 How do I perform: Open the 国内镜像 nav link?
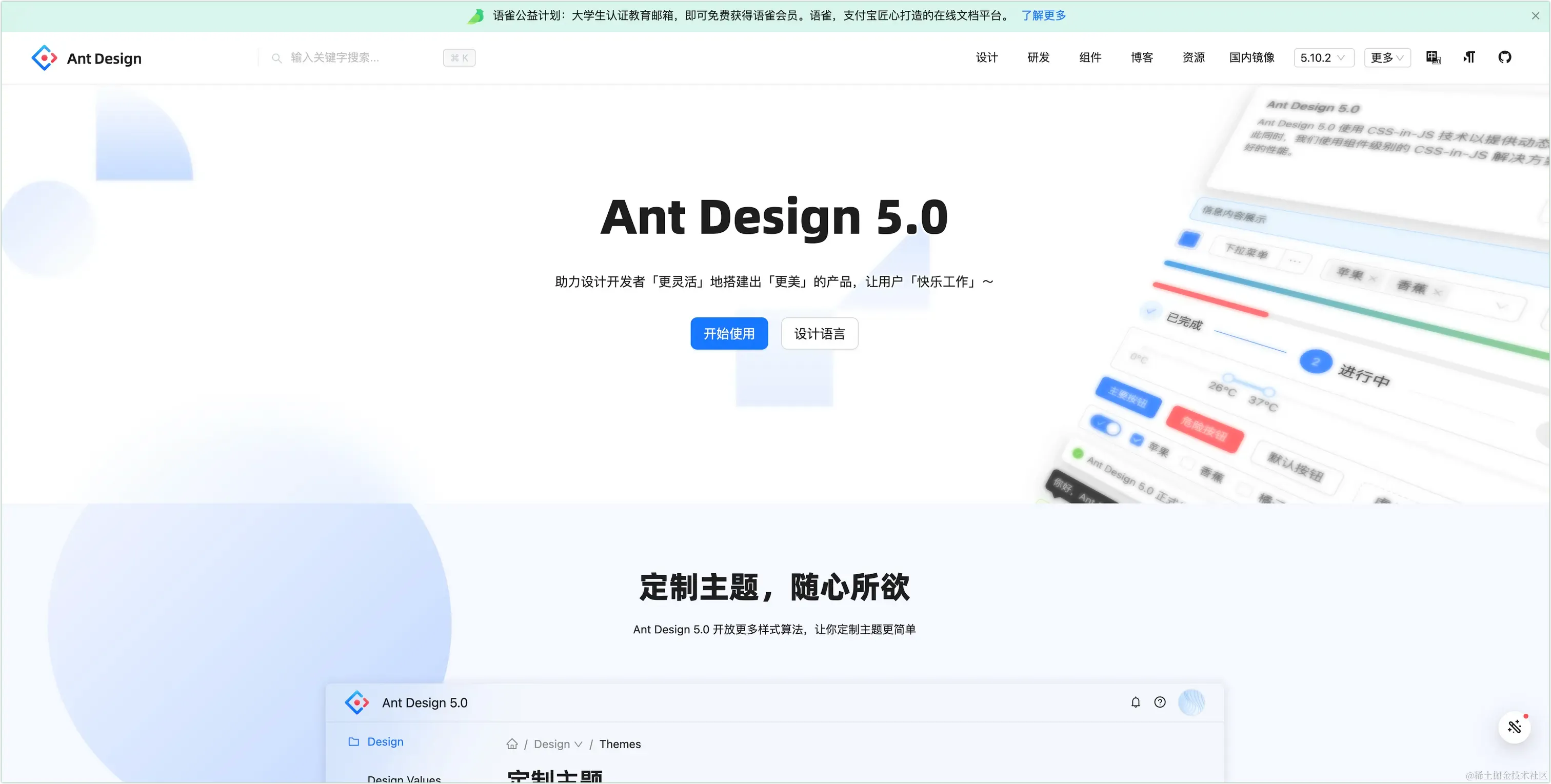[x=1252, y=58]
